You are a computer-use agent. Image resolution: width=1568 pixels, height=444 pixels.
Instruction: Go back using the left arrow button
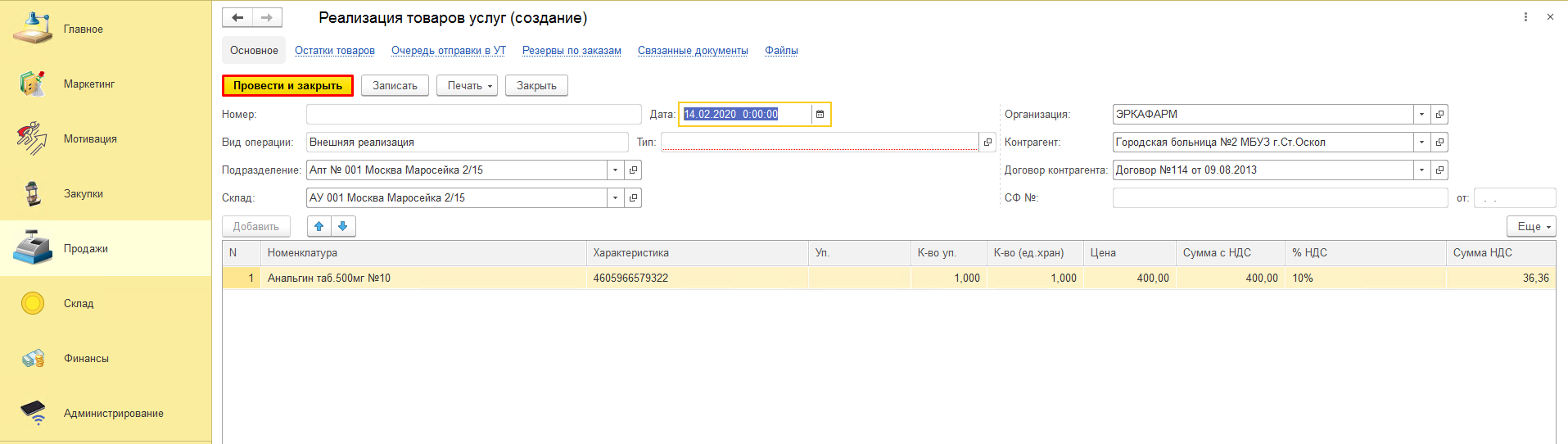click(x=237, y=17)
